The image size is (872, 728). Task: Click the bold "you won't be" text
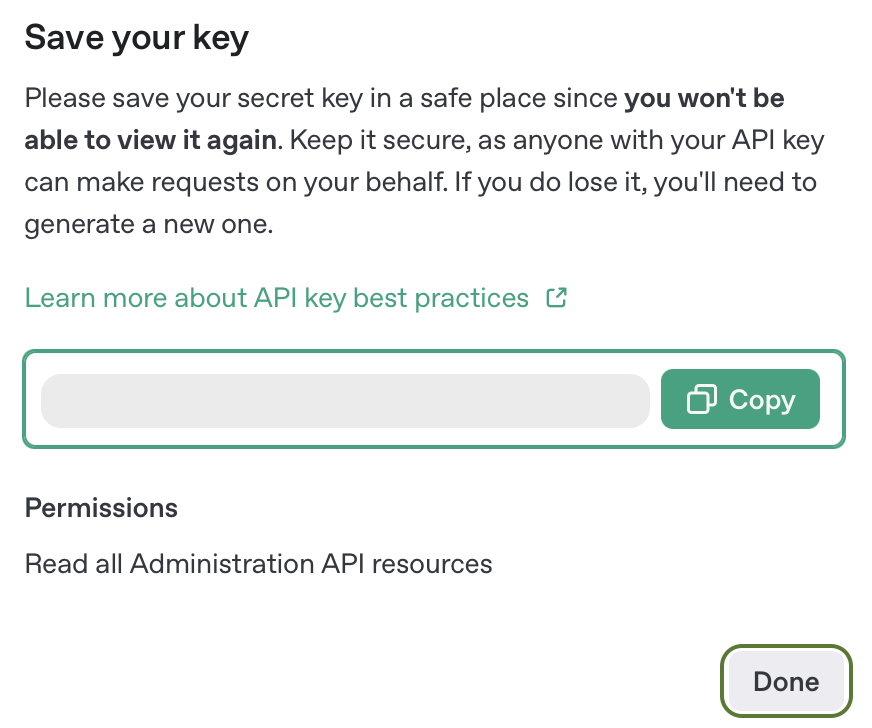[704, 98]
